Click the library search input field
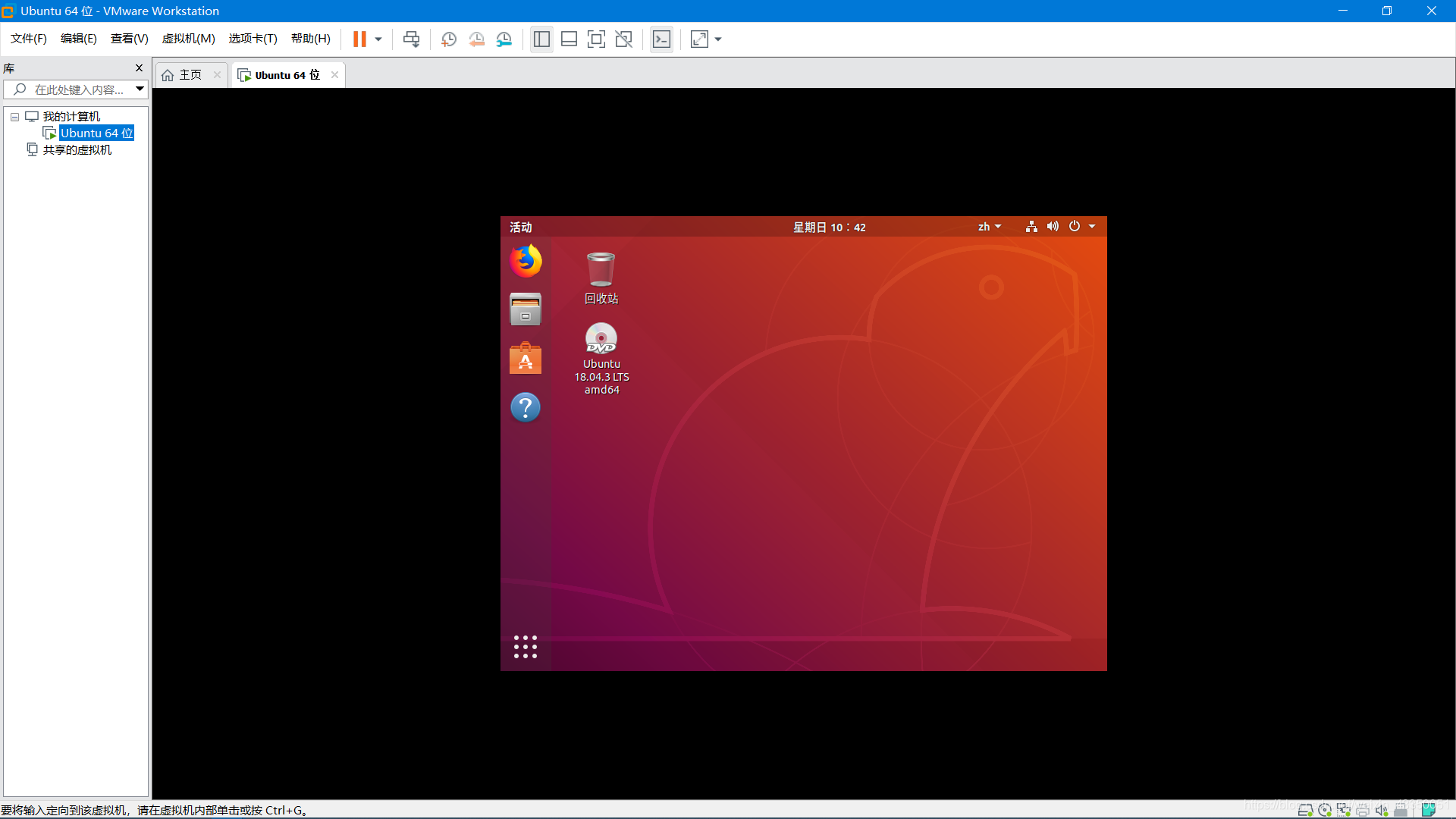Viewport: 1456px width, 819px height. [78, 89]
